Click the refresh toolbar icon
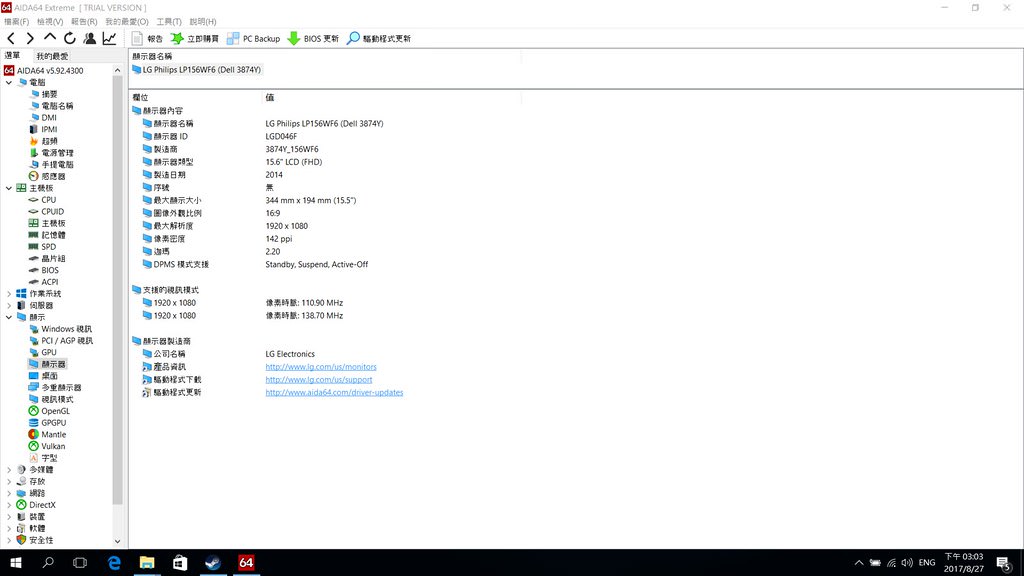Viewport: 1024px width, 576px height. click(69, 39)
